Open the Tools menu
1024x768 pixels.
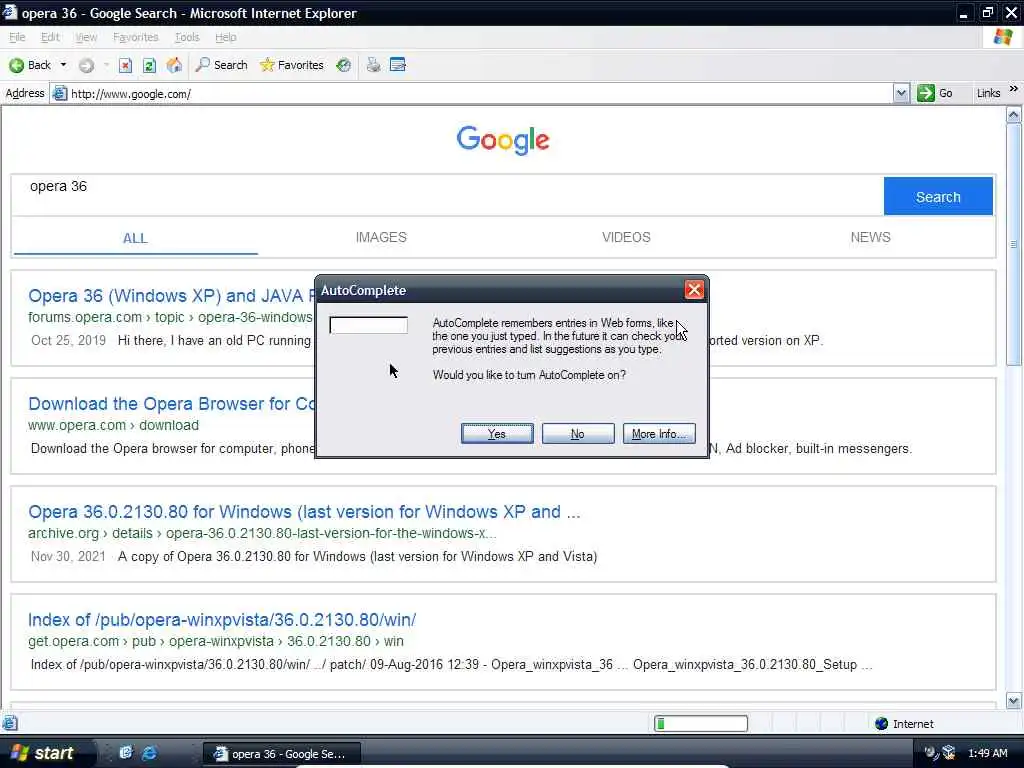(187, 37)
